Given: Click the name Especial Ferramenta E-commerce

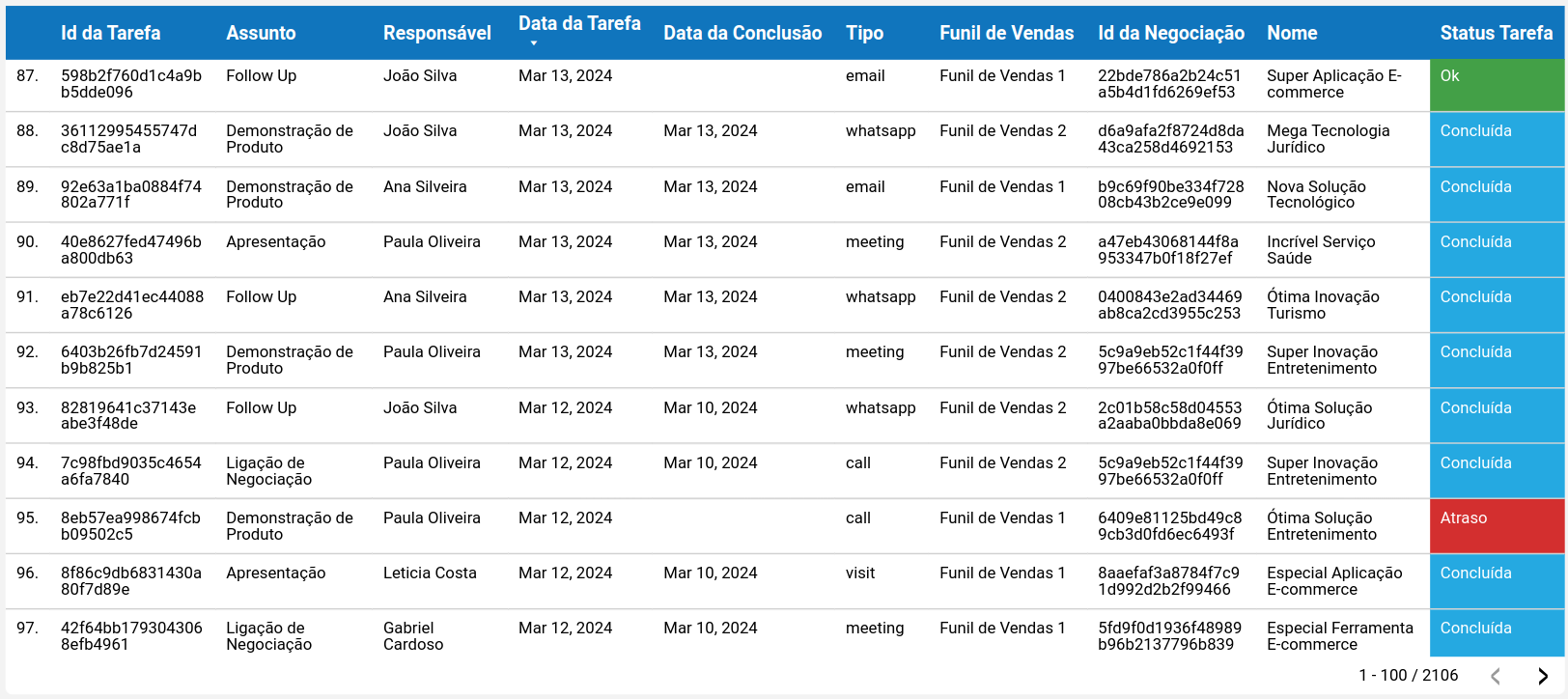Looking at the screenshot, I should click(x=1340, y=636).
